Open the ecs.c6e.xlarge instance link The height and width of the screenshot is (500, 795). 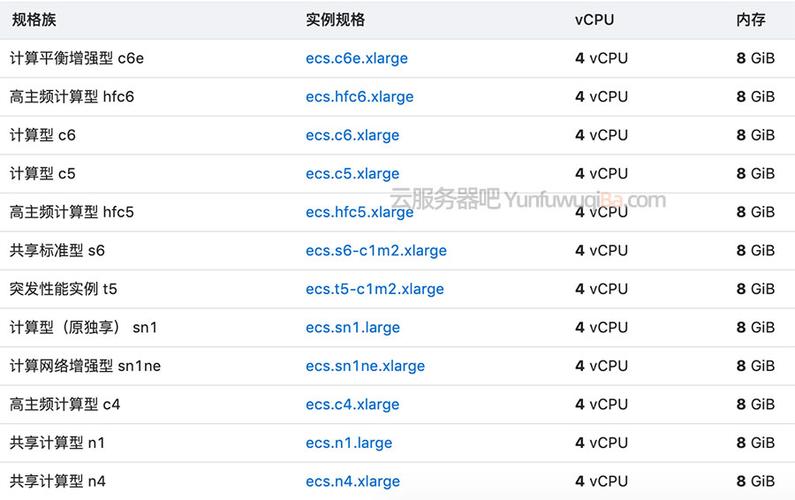(356, 58)
